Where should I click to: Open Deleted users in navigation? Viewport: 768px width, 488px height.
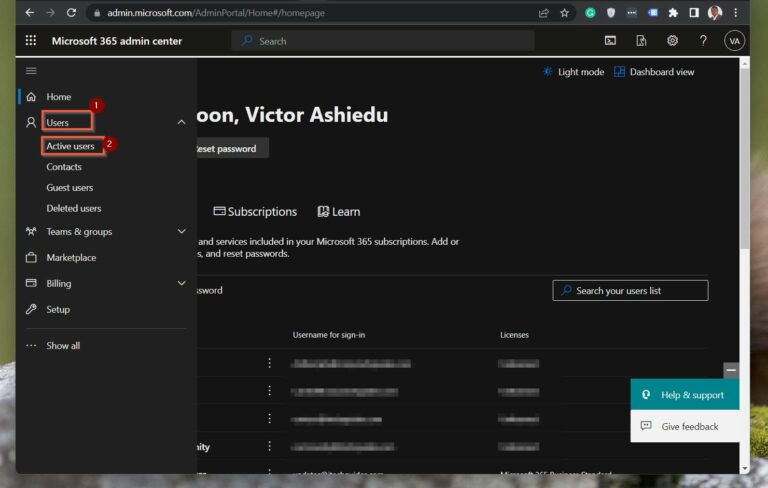pos(74,208)
